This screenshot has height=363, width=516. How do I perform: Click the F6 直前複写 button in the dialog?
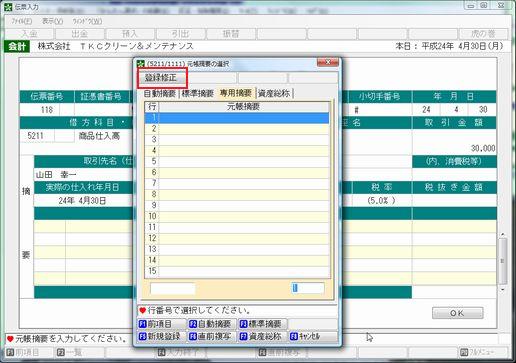[x=212, y=336]
